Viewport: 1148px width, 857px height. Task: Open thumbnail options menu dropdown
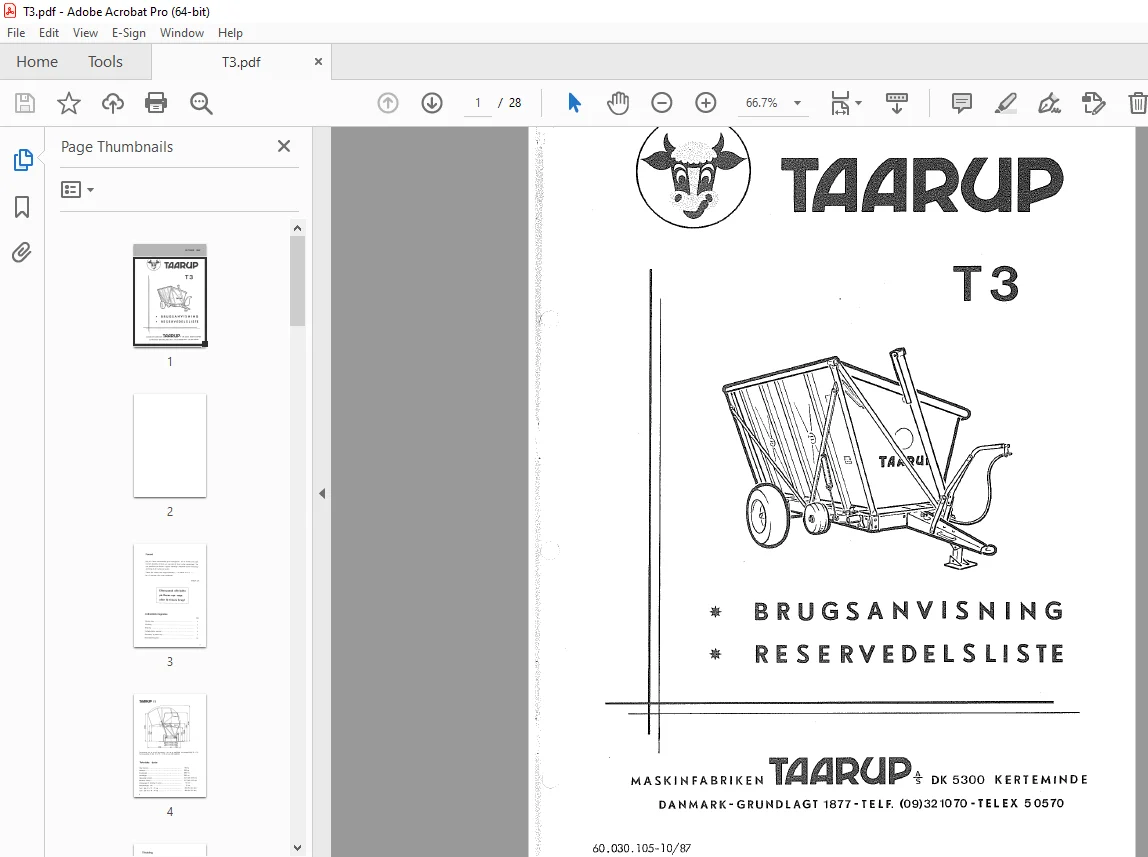[x=78, y=190]
